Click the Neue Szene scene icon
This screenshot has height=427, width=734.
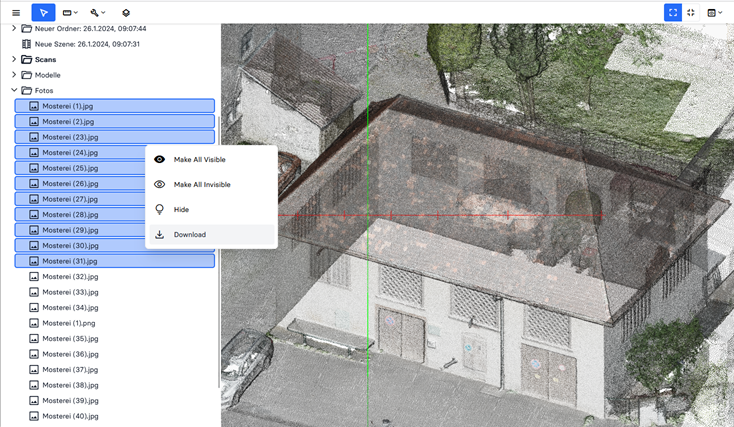click(27, 44)
